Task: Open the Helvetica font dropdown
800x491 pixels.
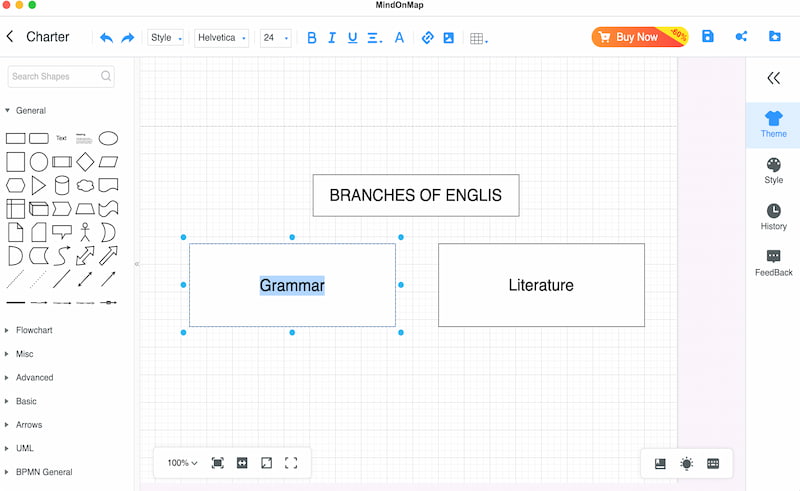Action: pos(221,38)
